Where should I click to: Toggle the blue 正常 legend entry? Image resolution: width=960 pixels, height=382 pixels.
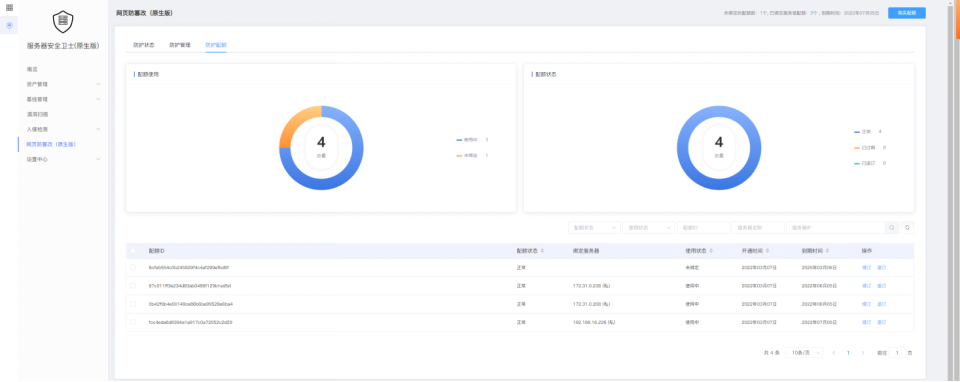(868, 132)
